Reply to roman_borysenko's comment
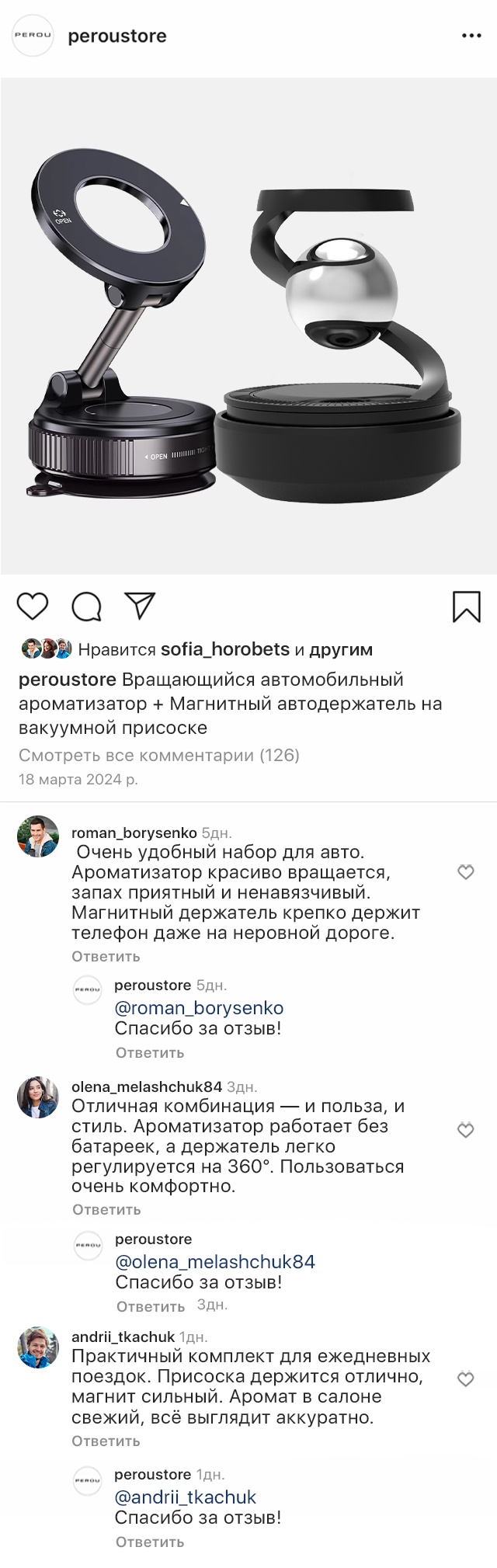Screen dimensions: 497x1568 106,956
